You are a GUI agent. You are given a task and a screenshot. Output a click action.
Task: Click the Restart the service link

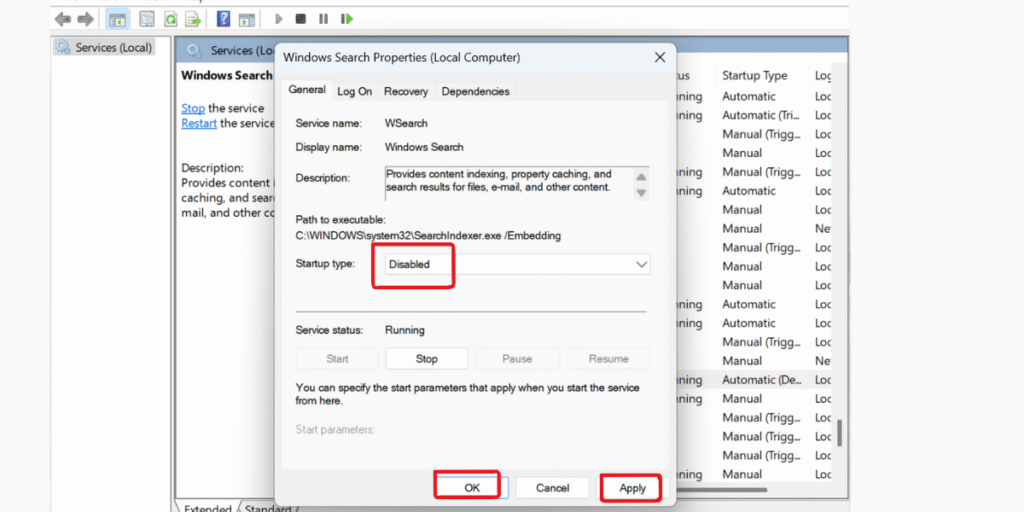(199, 123)
